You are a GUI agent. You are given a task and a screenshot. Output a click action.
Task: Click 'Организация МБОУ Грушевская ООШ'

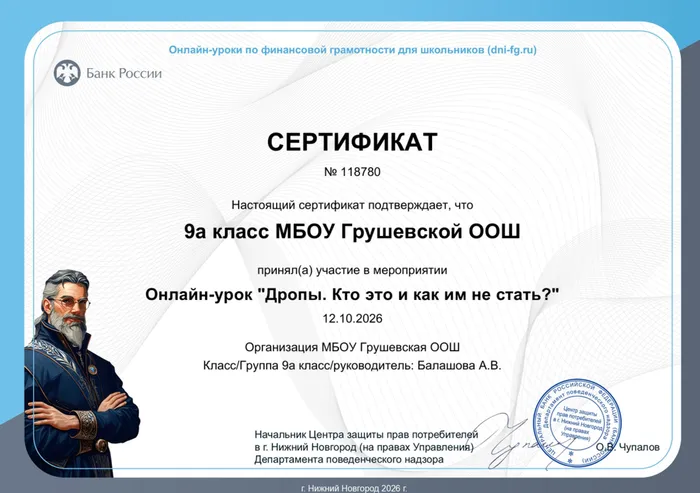point(352,347)
